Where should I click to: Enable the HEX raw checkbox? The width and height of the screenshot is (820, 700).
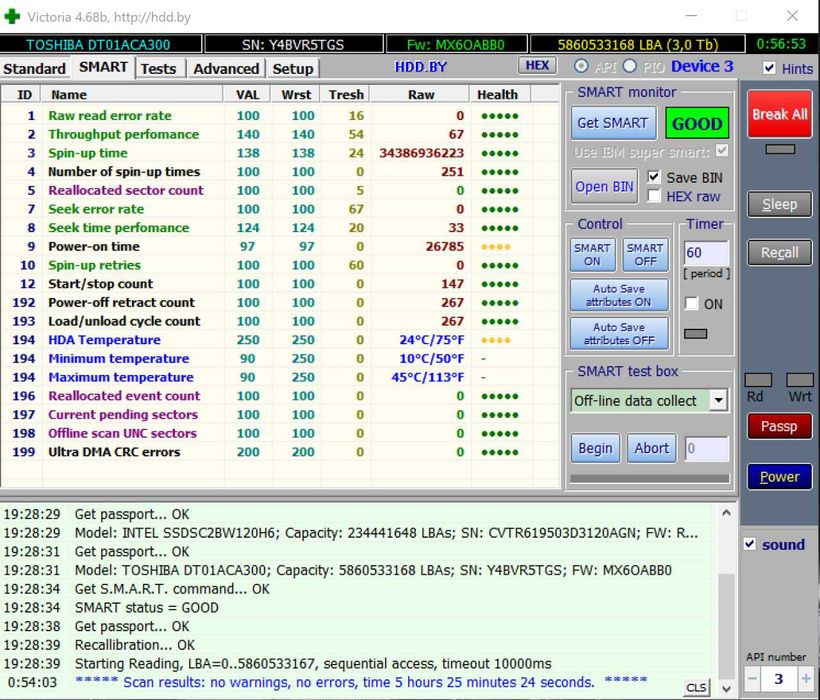654,196
